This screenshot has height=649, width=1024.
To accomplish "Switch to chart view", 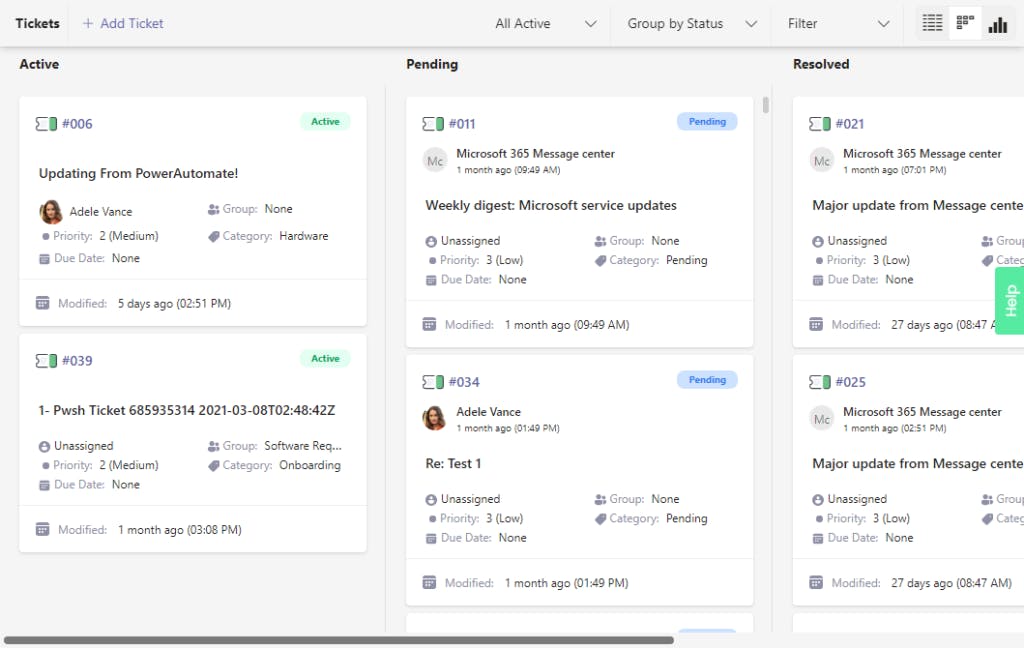I will [x=997, y=24].
